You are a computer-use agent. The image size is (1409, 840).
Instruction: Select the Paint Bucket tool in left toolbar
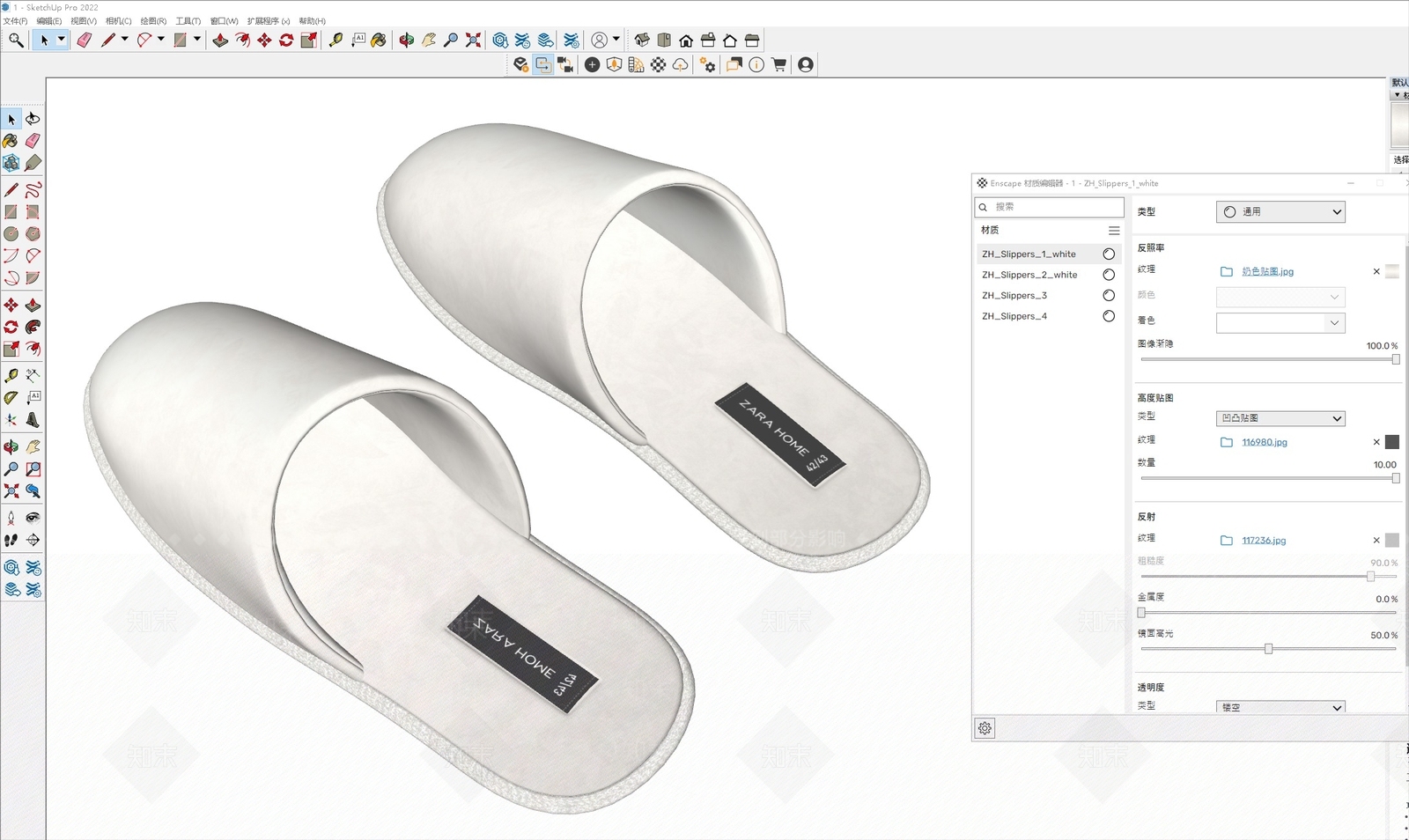(x=11, y=141)
